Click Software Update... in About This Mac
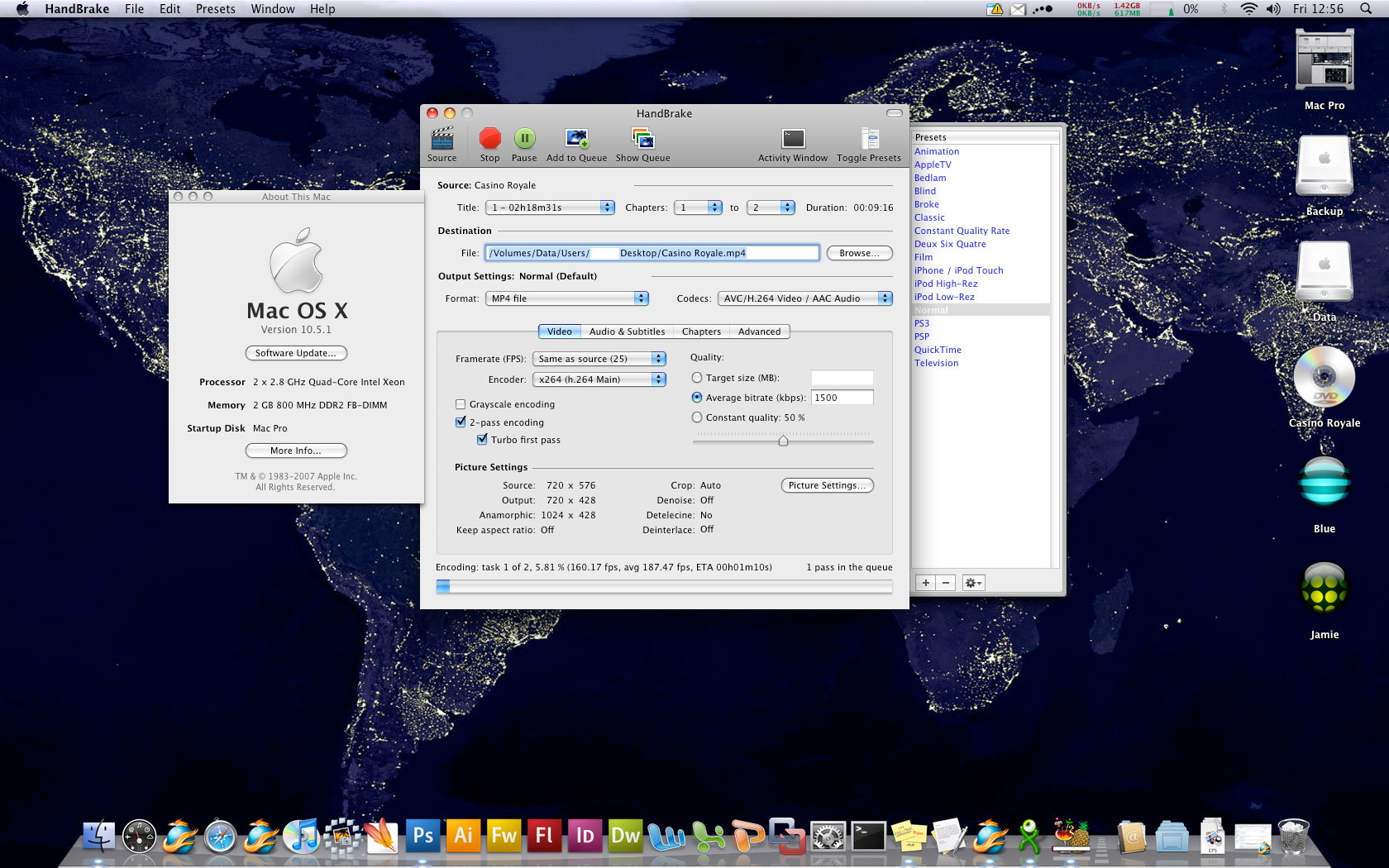This screenshot has width=1389, height=868. pyautogui.click(x=296, y=353)
